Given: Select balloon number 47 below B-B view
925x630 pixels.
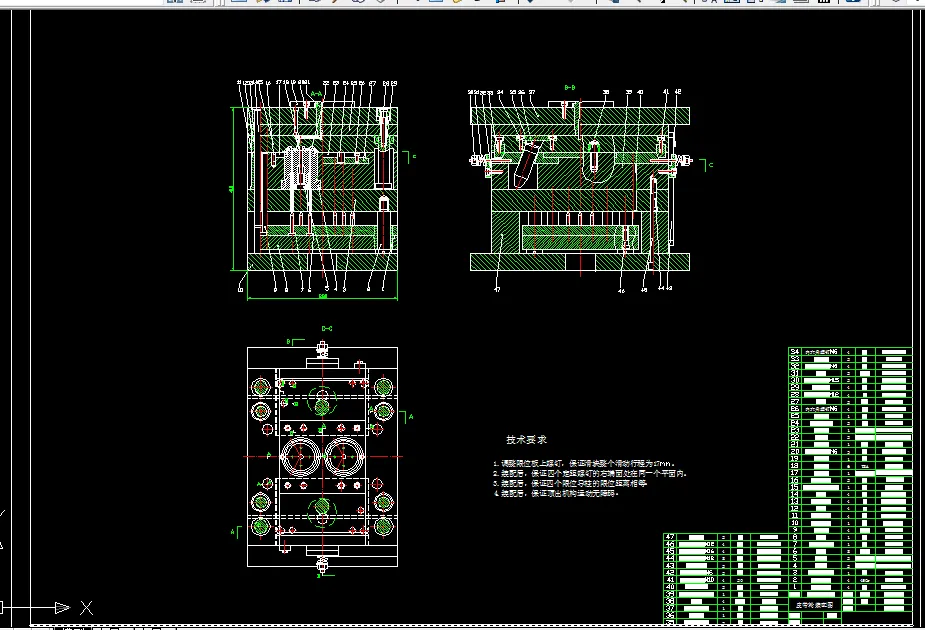Looking at the screenshot, I should (x=497, y=289).
